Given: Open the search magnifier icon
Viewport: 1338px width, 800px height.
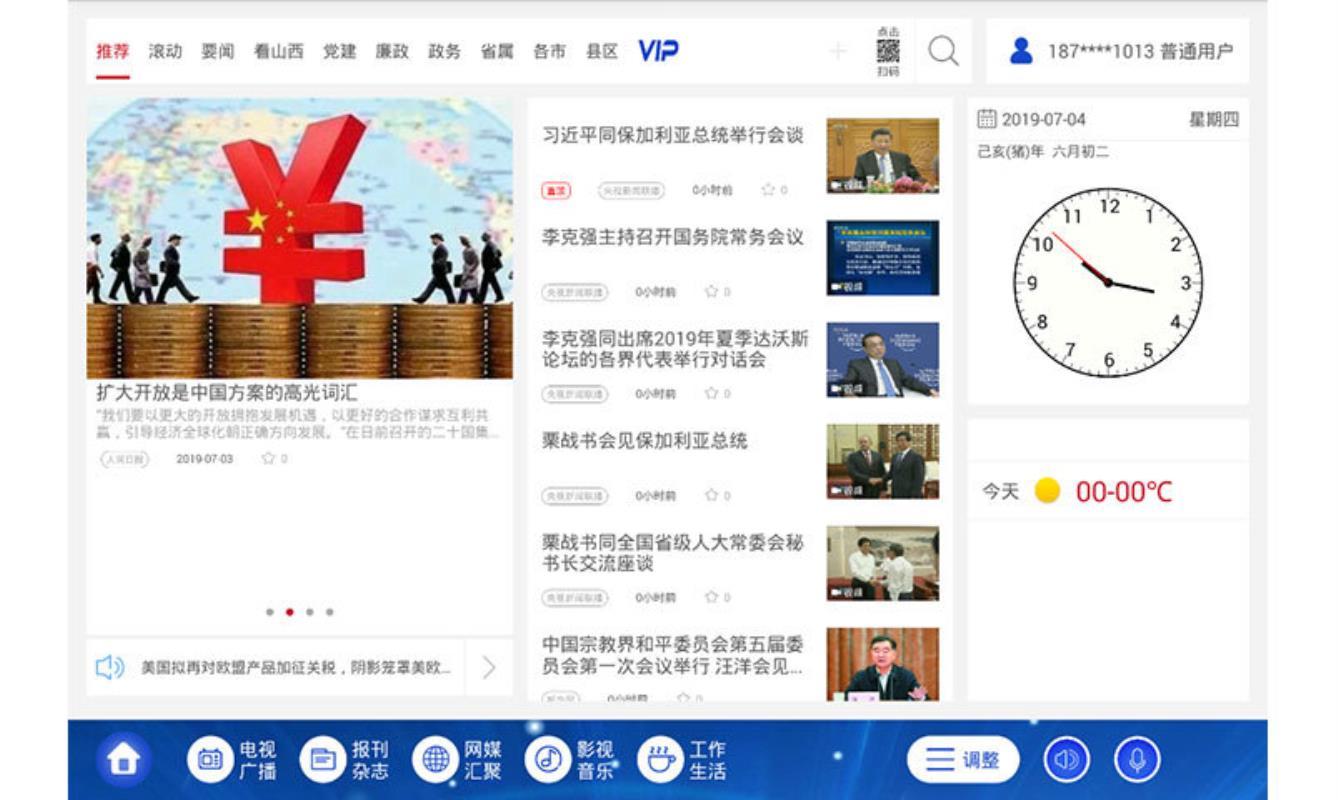Looking at the screenshot, I should (940, 50).
